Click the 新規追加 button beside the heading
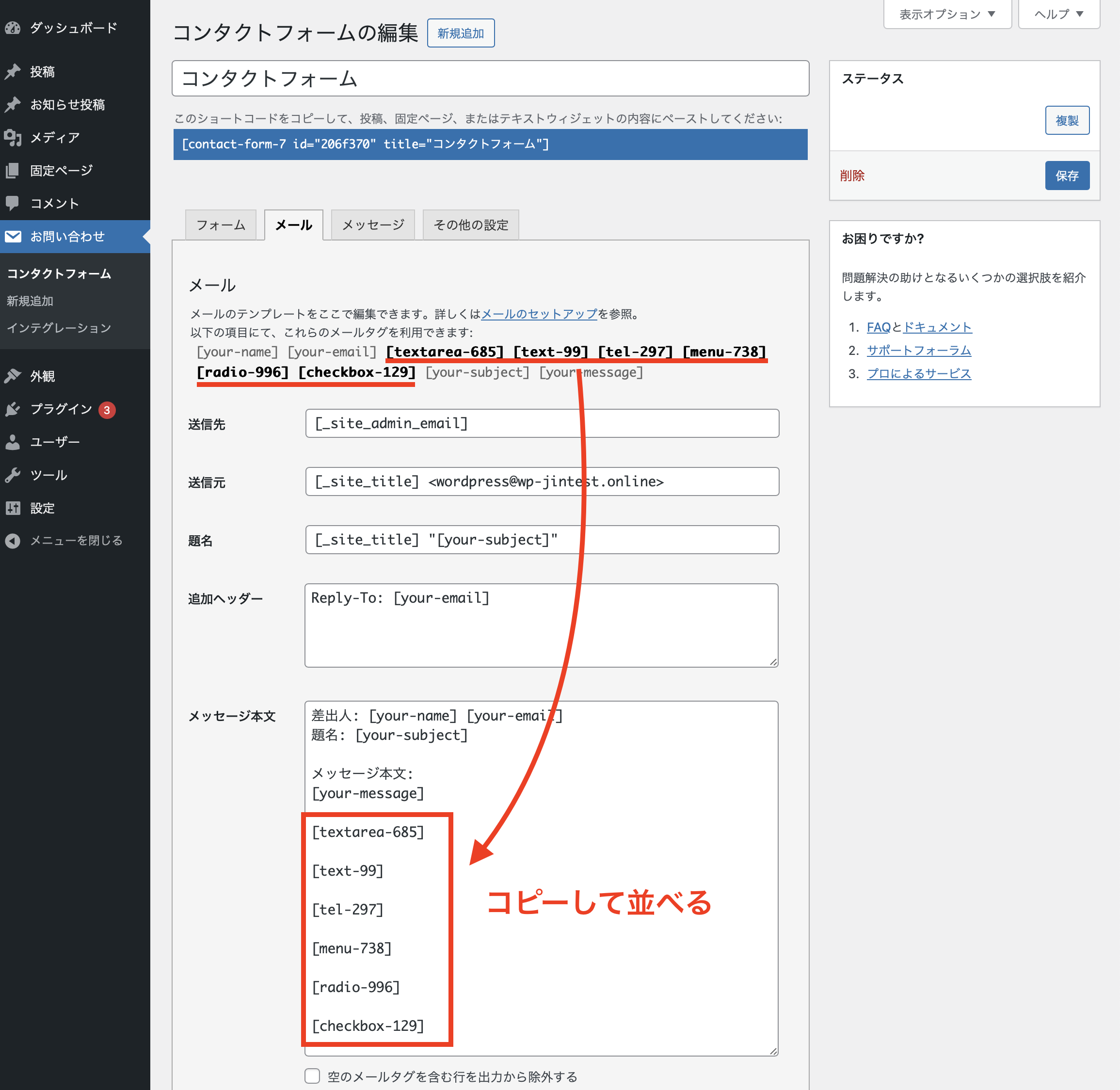This screenshot has width=1120, height=1090. pyautogui.click(x=461, y=33)
